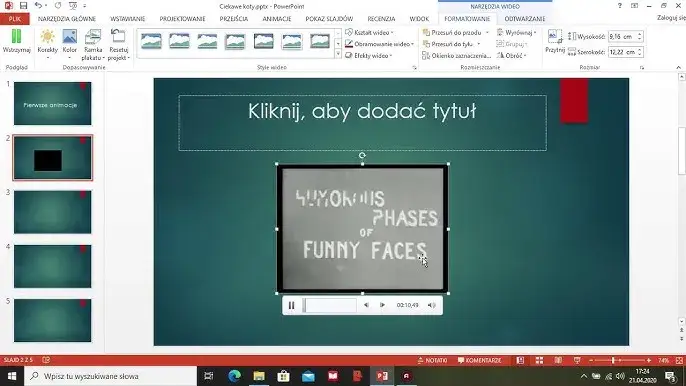
Task: Click NOTATKI notes button in status bar
Action: point(432,360)
